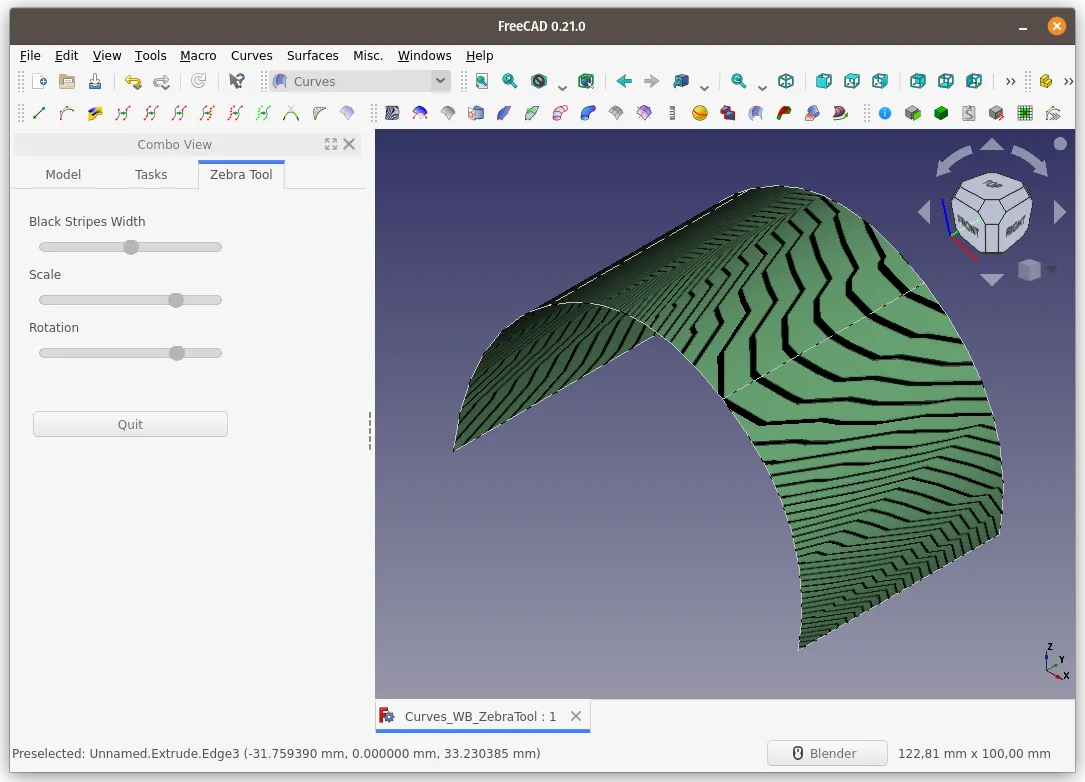Click the yellow Part workbench icon

pyautogui.click(x=1046, y=82)
